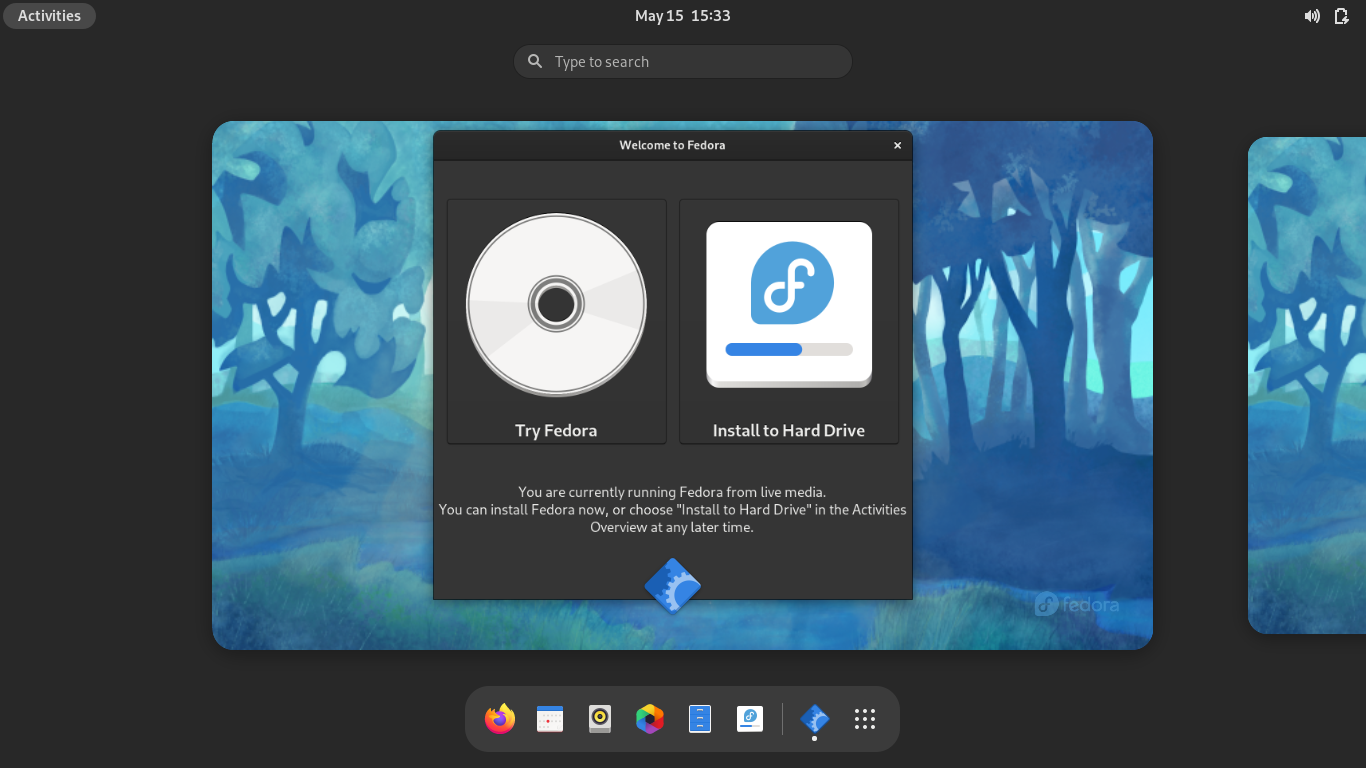Viewport: 1366px width, 768px height.
Task: Click the battery power icon in top bar
Action: 1342,16
